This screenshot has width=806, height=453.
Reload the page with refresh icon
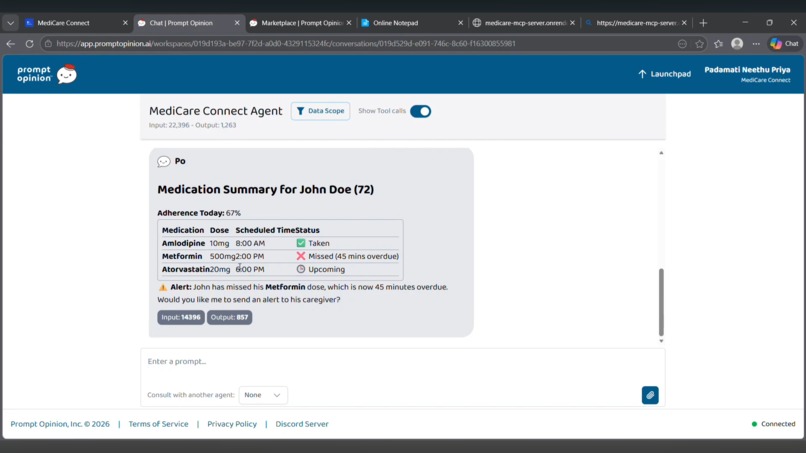coord(29,44)
